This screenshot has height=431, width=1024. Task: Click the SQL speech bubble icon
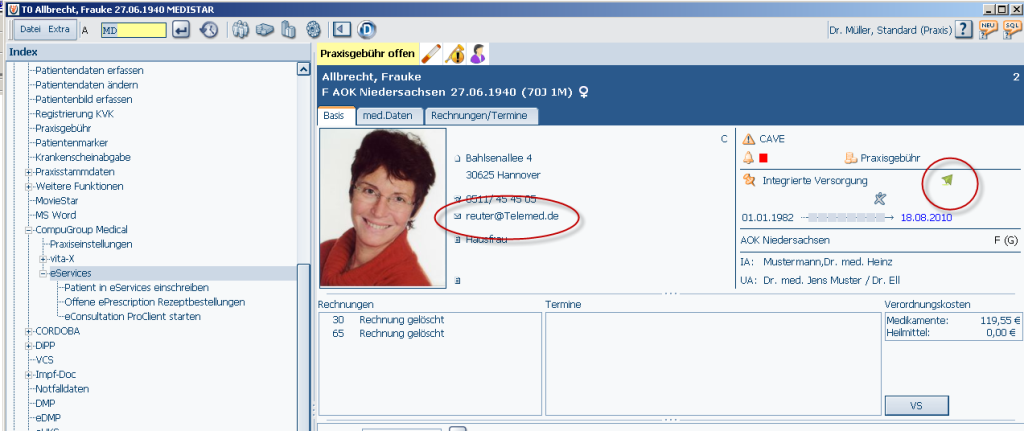[x=1012, y=29]
